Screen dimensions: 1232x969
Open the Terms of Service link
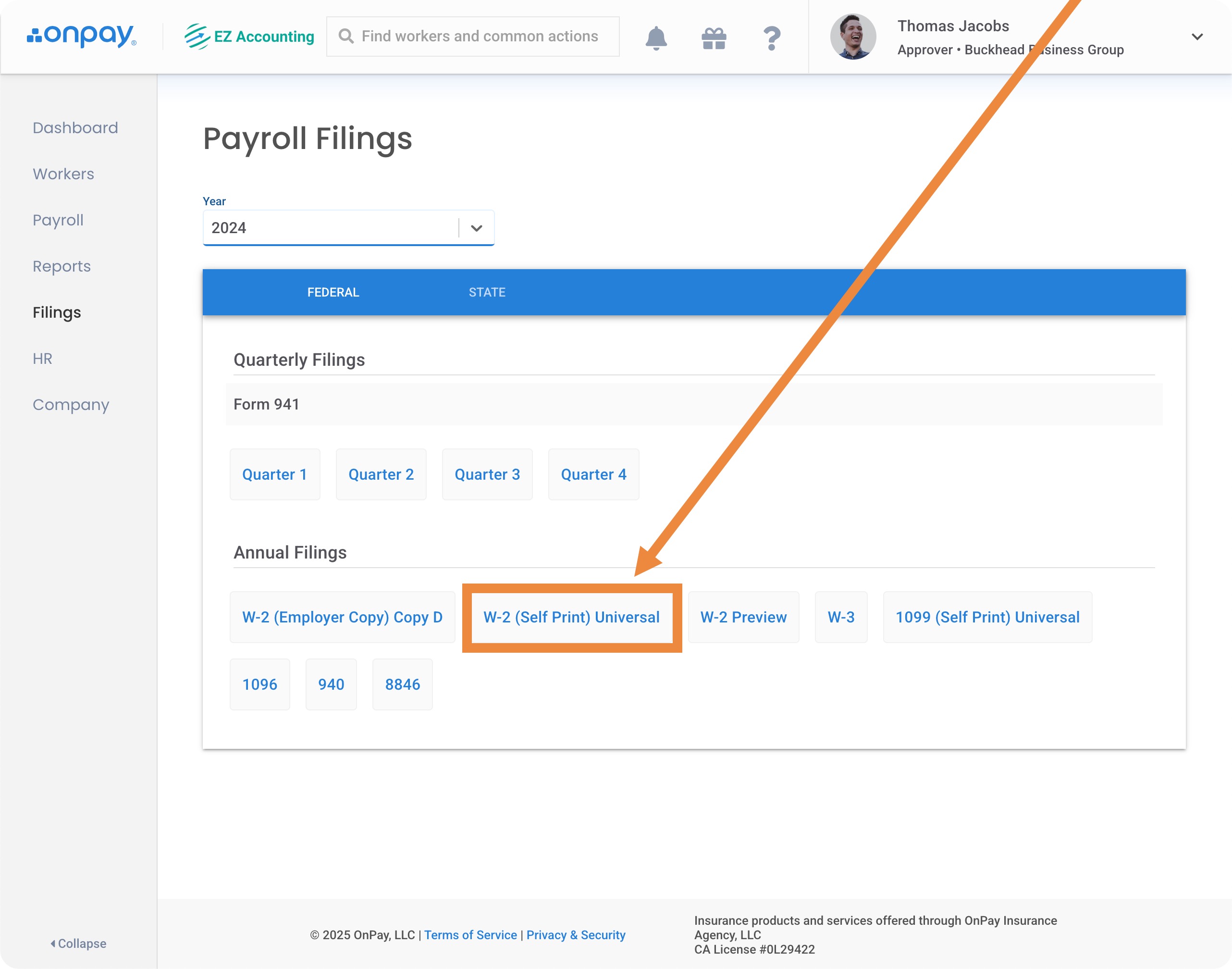point(470,935)
